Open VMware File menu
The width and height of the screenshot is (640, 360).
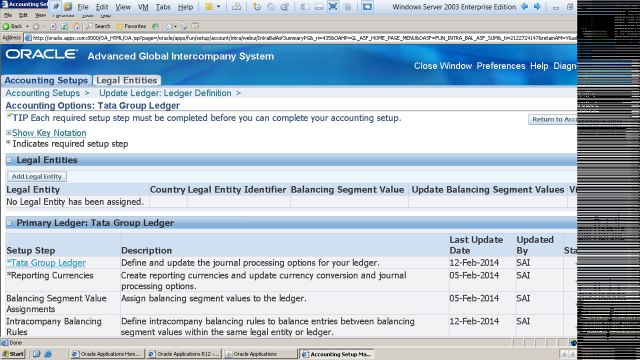(83, 7)
